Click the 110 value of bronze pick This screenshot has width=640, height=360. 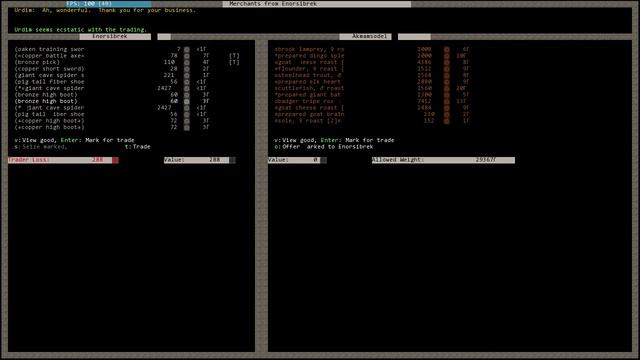pyautogui.click(x=169, y=62)
